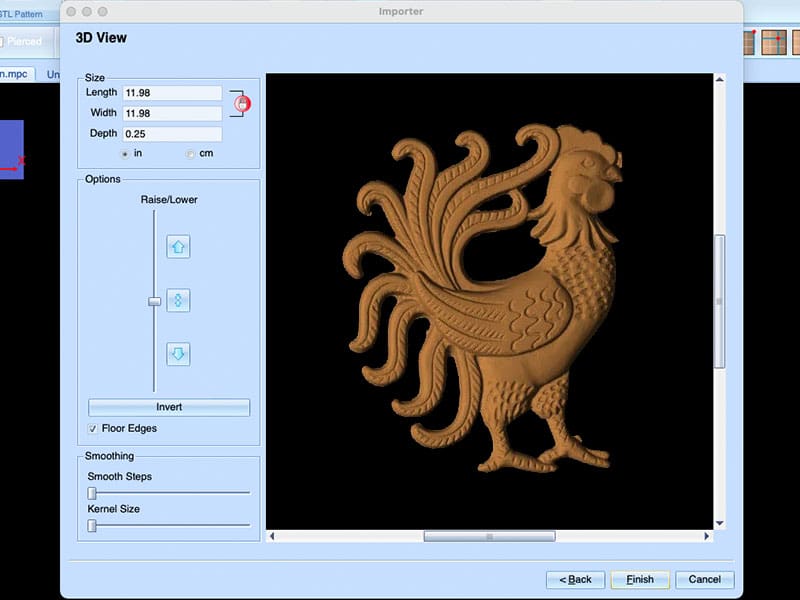Select the cm units radio button

(187, 153)
